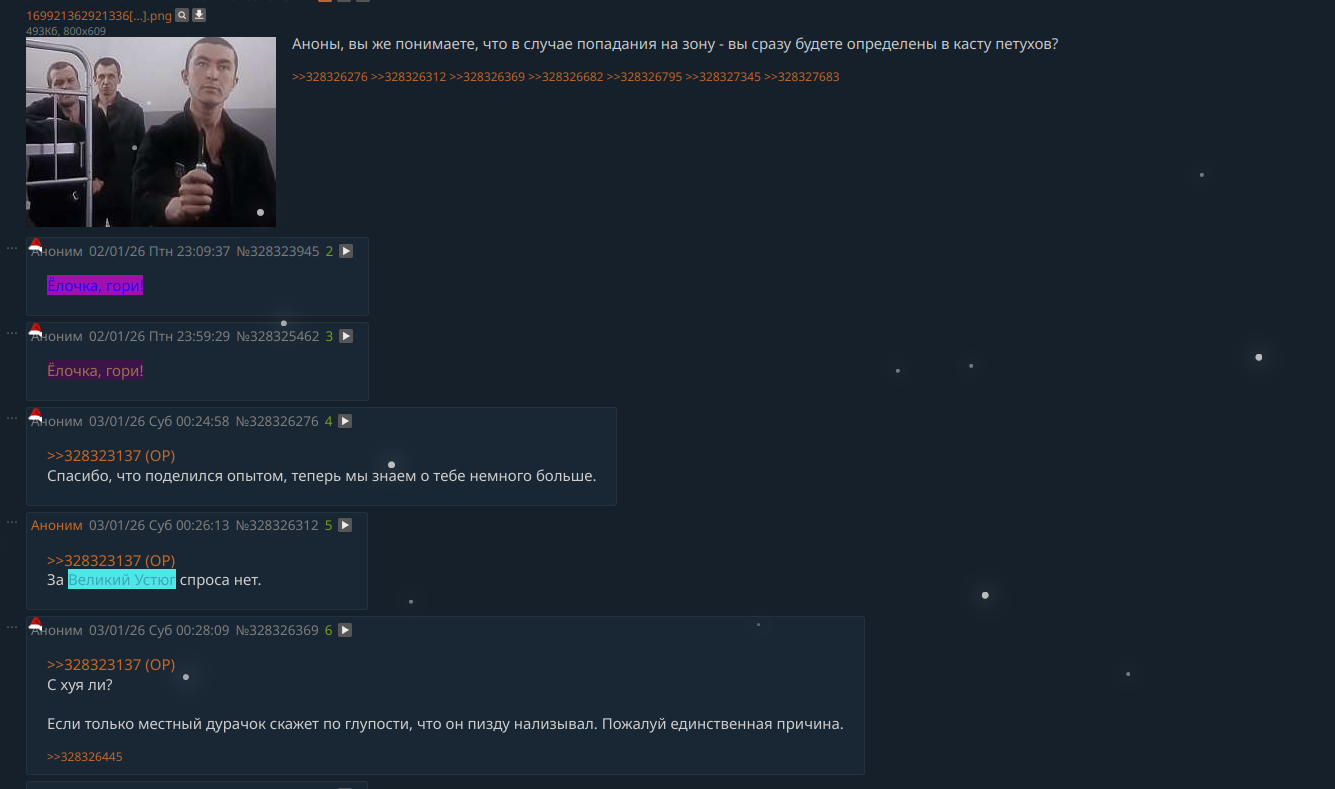
Task: Click the play arrow on post №328326312
Action: click(345, 525)
